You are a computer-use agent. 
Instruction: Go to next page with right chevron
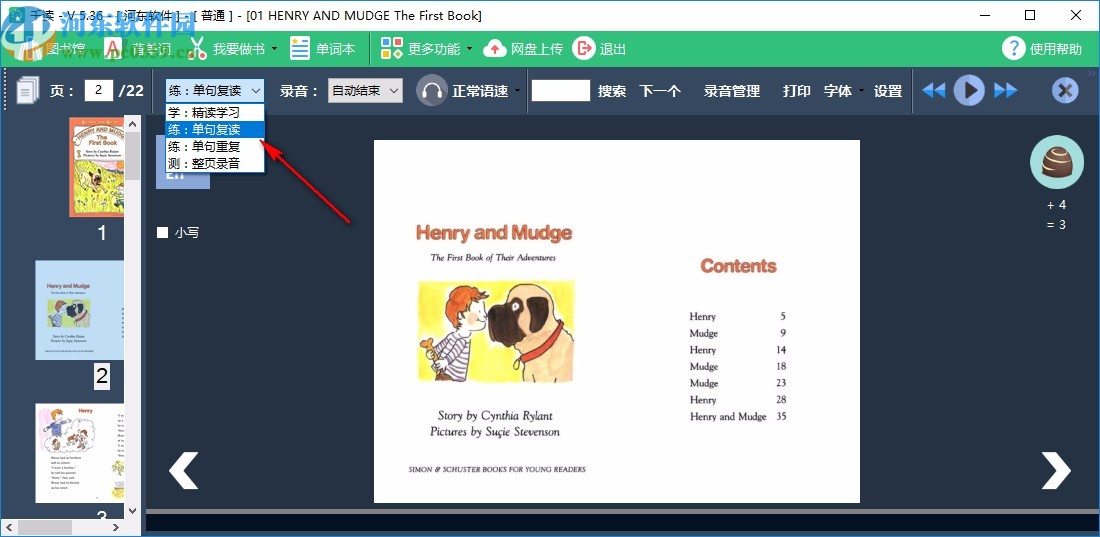[x=1056, y=470]
